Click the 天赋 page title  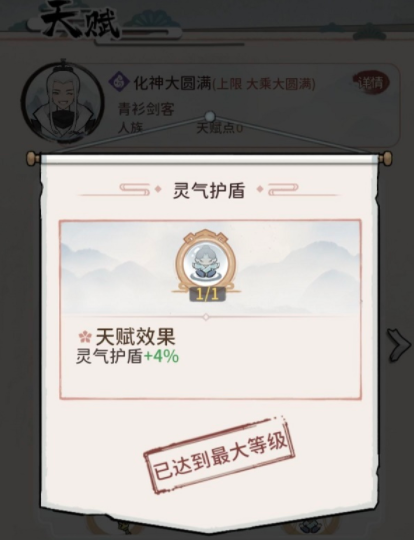tap(81, 23)
